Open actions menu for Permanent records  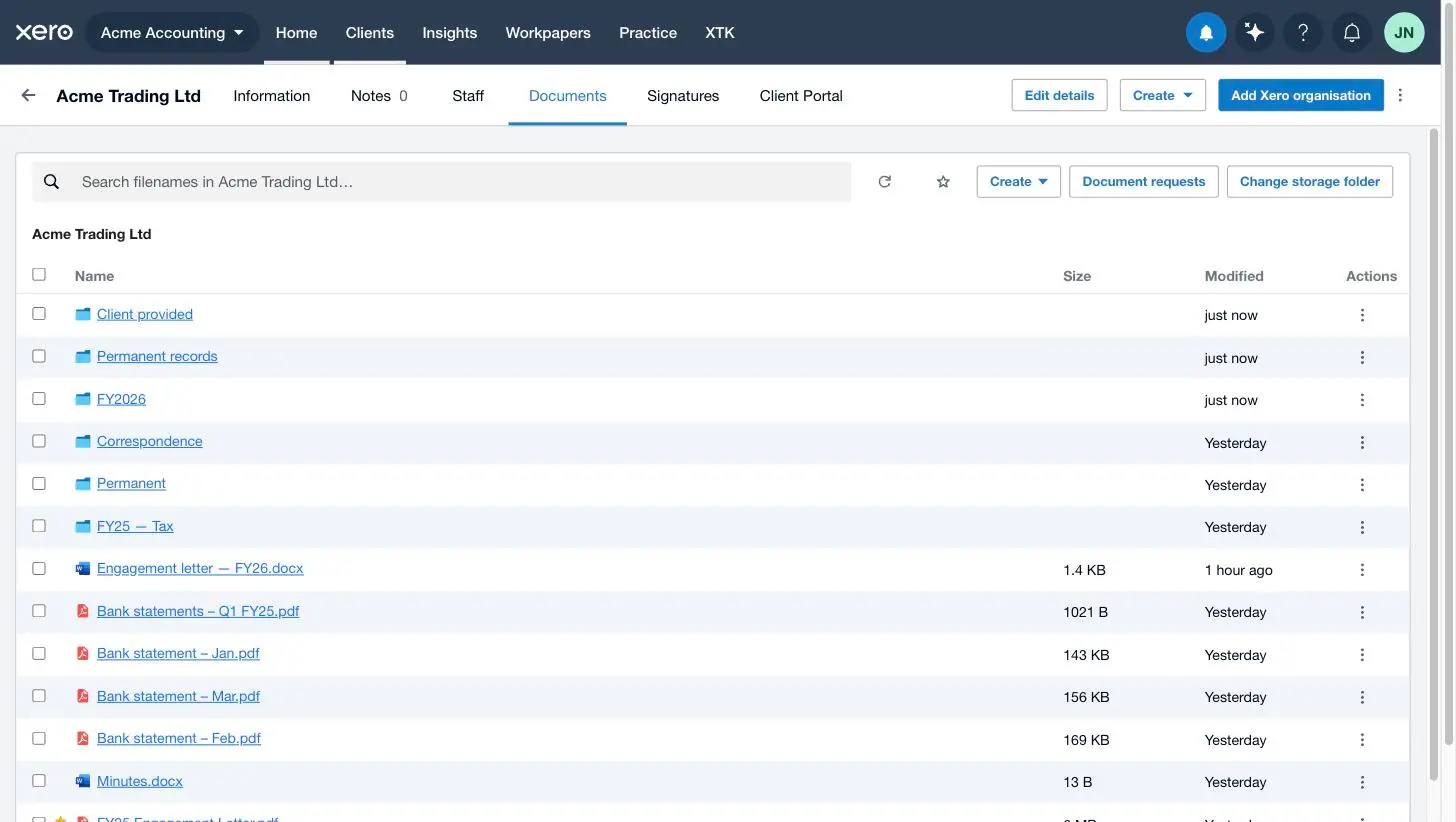point(1362,358)
